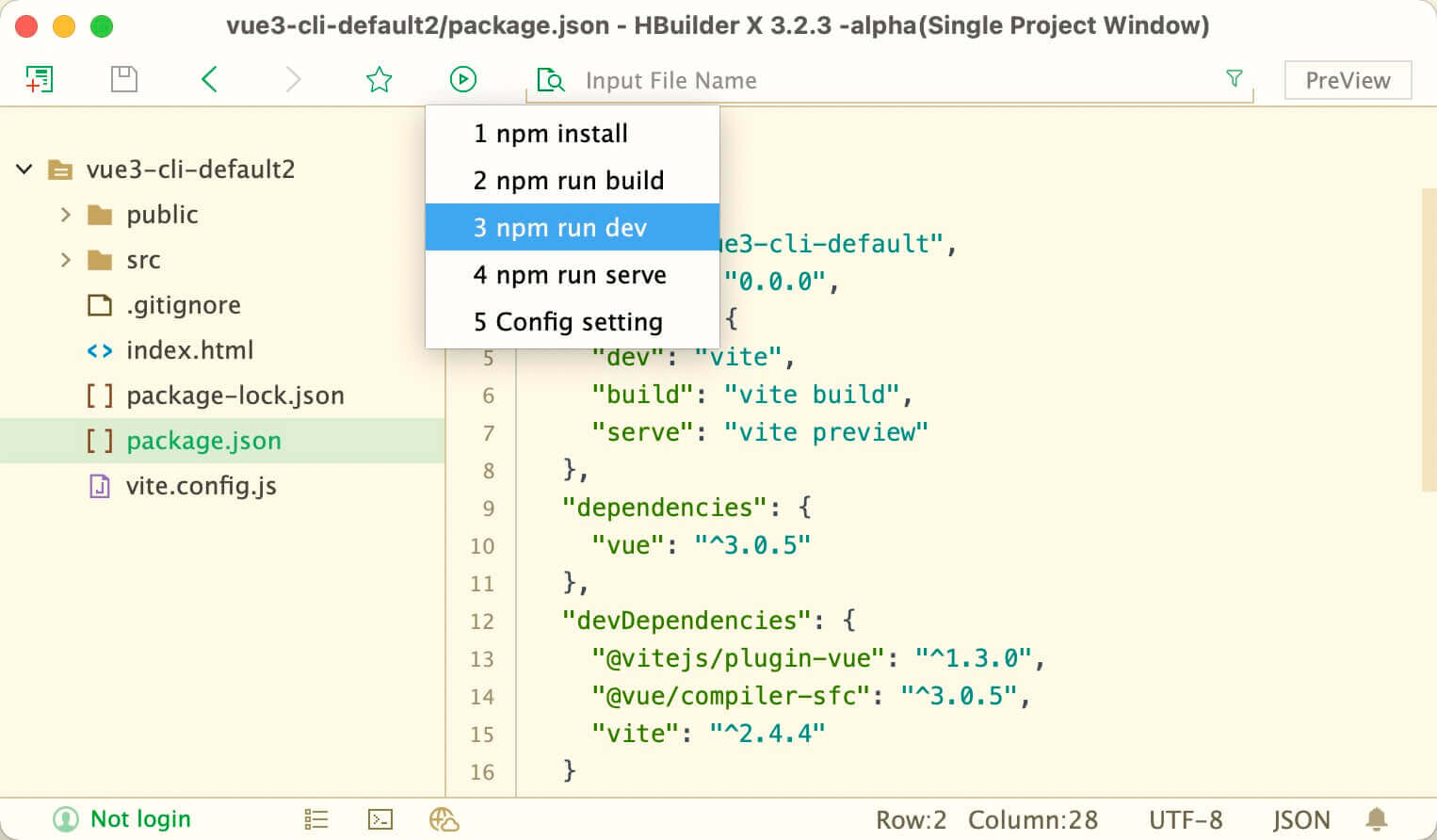
Task: Click line number 12 in the gutter
Action: [x=482, y=622]
